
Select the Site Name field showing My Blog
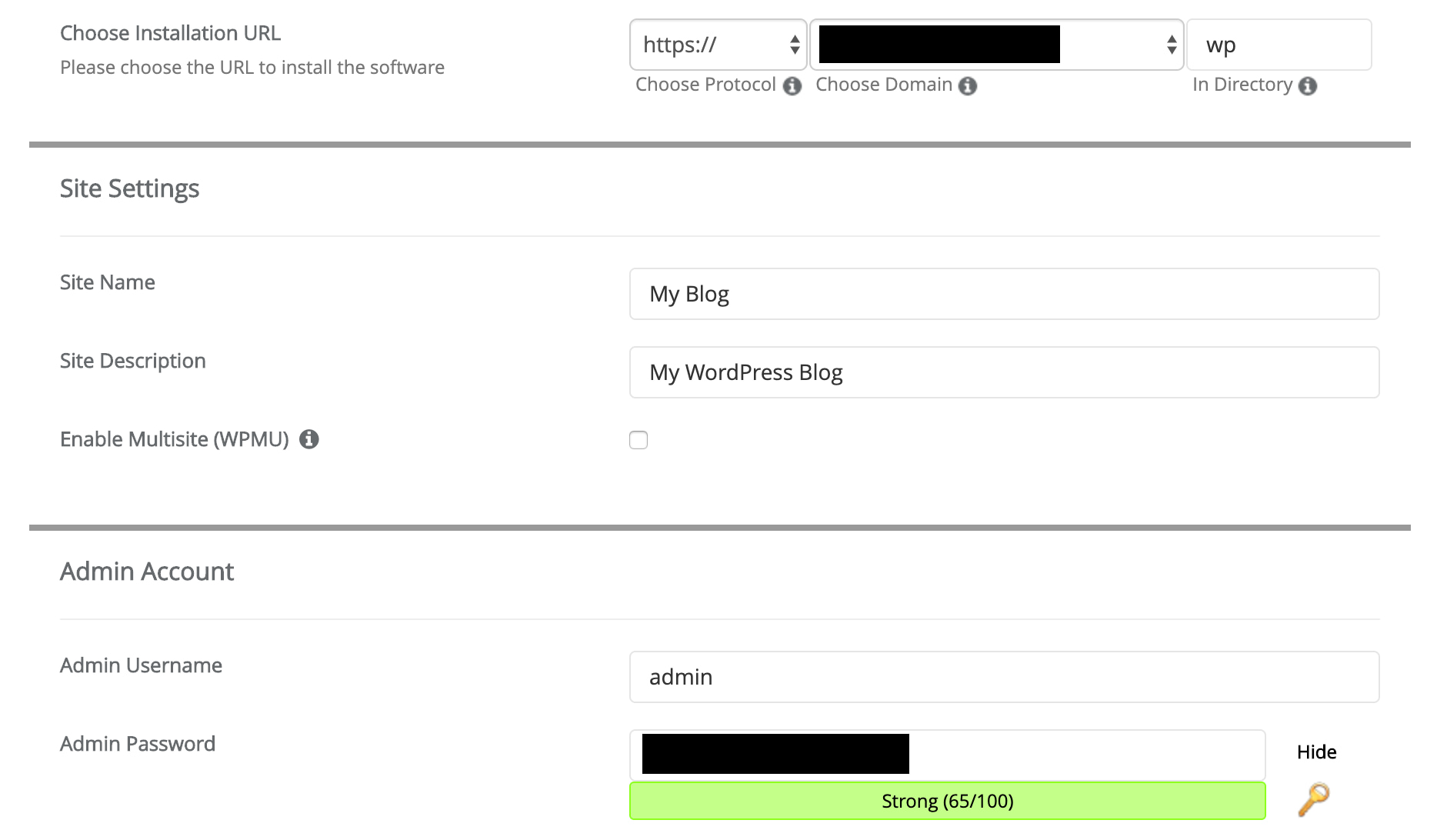(1004, 294)
